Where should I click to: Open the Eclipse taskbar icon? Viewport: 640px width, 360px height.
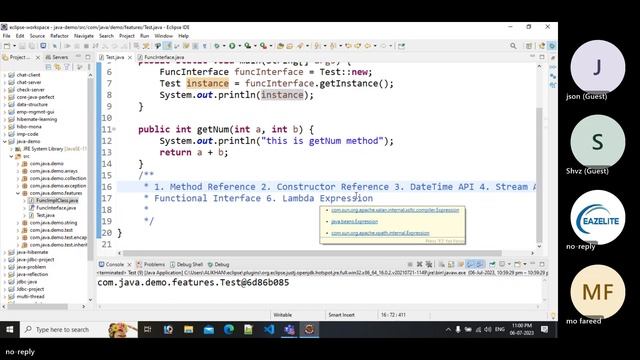point(309,329)
